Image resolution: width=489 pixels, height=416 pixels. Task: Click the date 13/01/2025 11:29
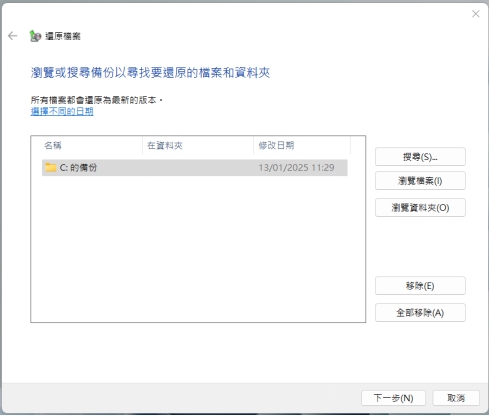pyautogui.click(x=296, y=168)
